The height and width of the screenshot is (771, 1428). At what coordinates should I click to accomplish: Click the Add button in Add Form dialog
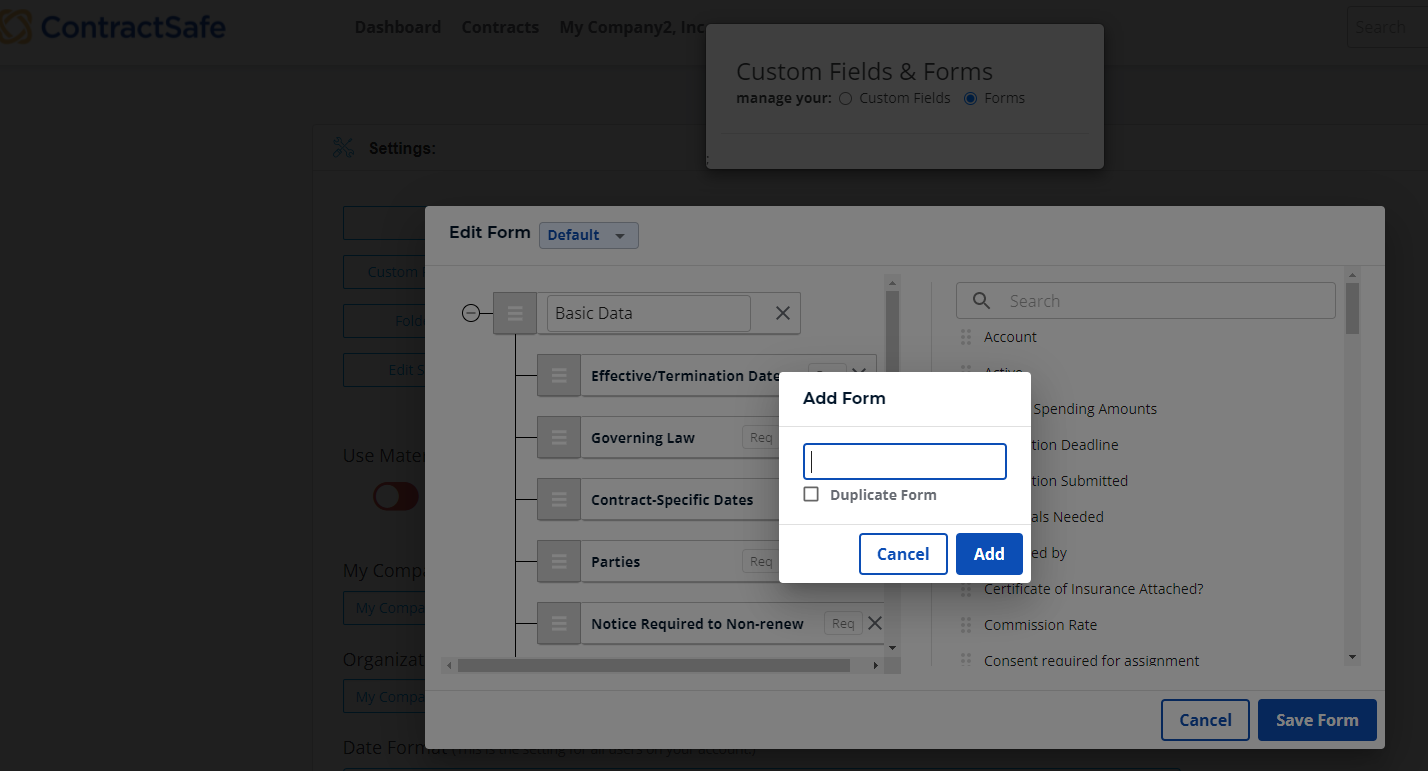click(x=989, y=554)
